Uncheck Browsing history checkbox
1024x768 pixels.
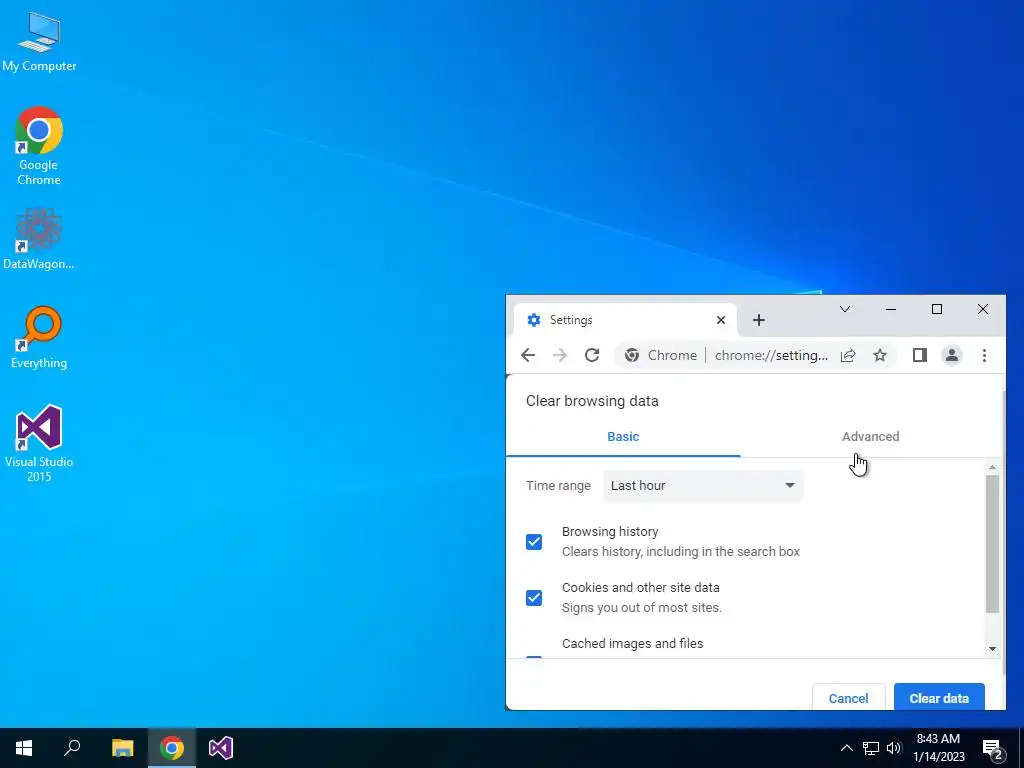(x=534, y=542)
